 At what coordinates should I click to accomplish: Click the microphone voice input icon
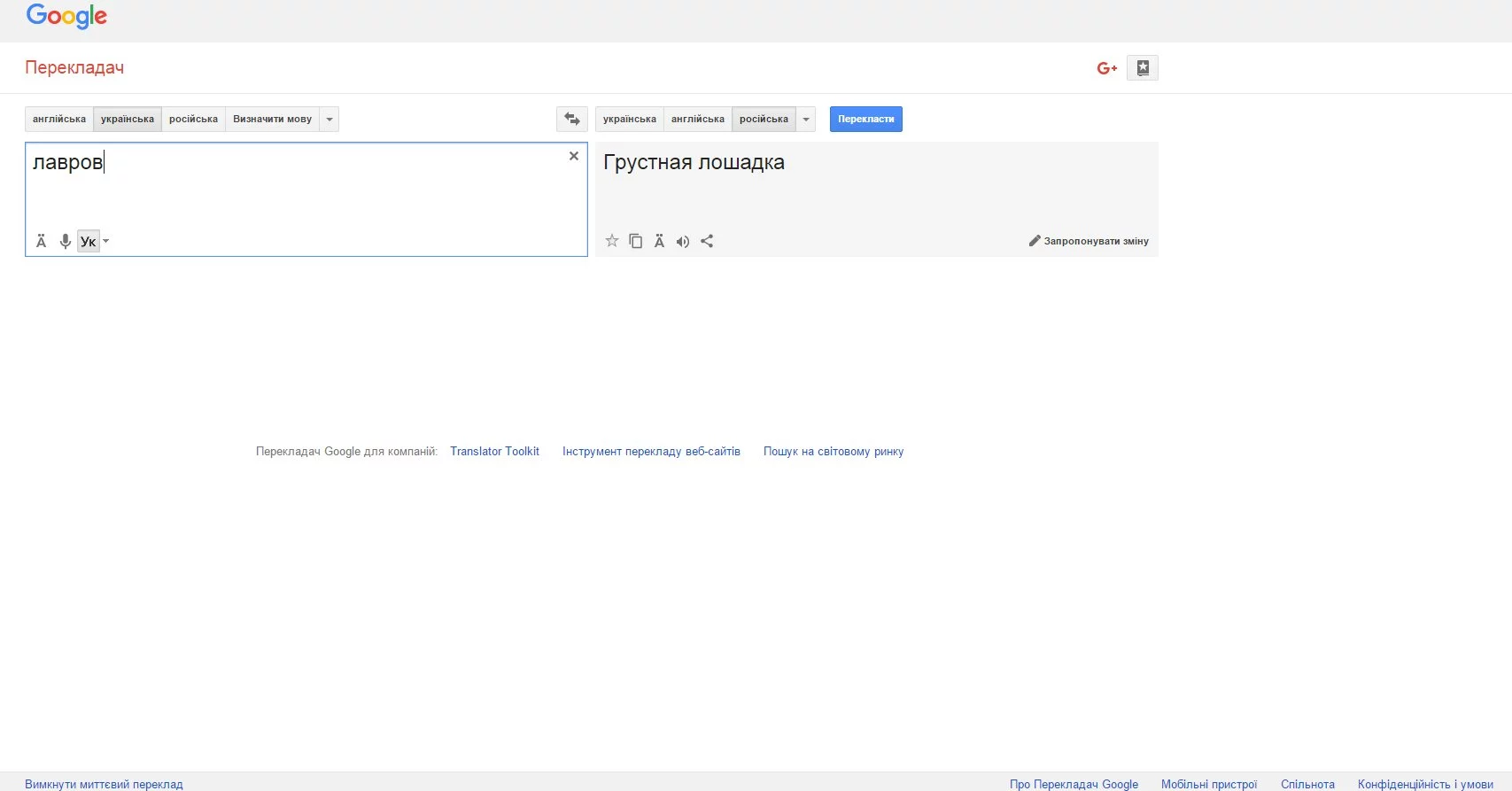(65, 241)
